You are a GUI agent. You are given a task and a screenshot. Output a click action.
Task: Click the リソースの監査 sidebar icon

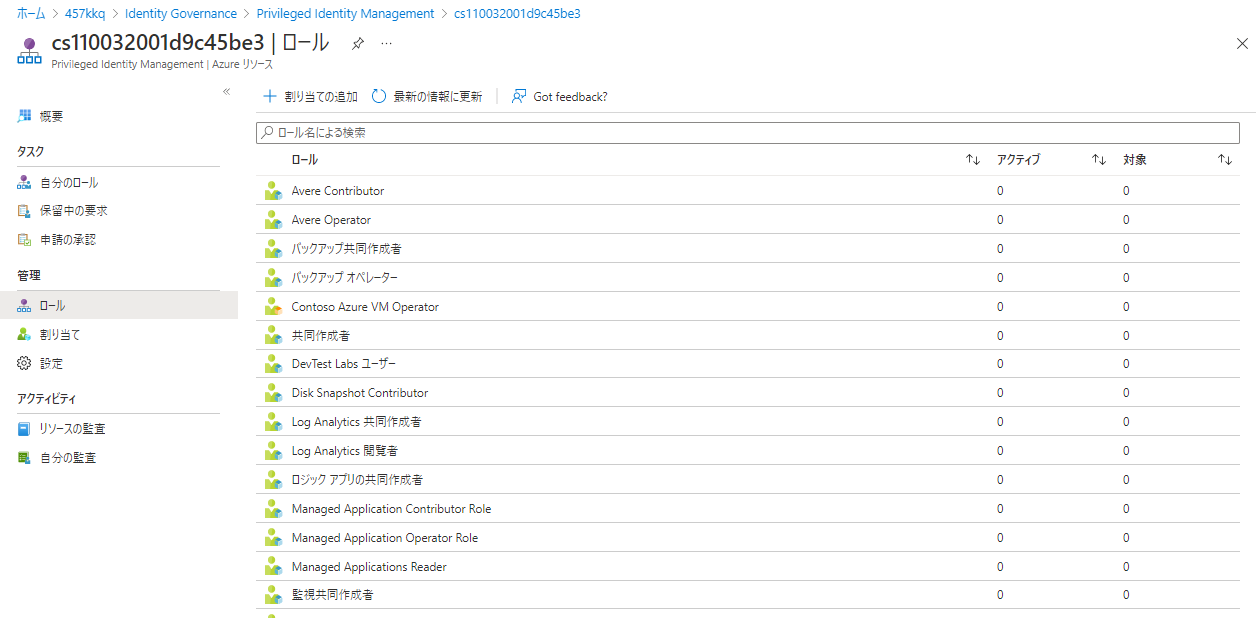[x=25, y=429]
